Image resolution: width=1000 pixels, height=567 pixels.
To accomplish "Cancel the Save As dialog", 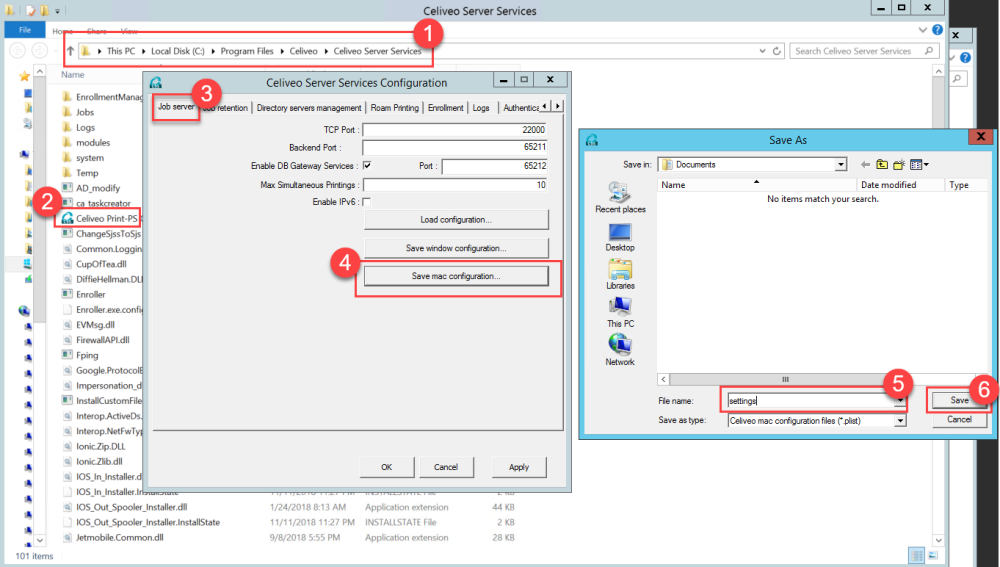I will coord(959,419).
